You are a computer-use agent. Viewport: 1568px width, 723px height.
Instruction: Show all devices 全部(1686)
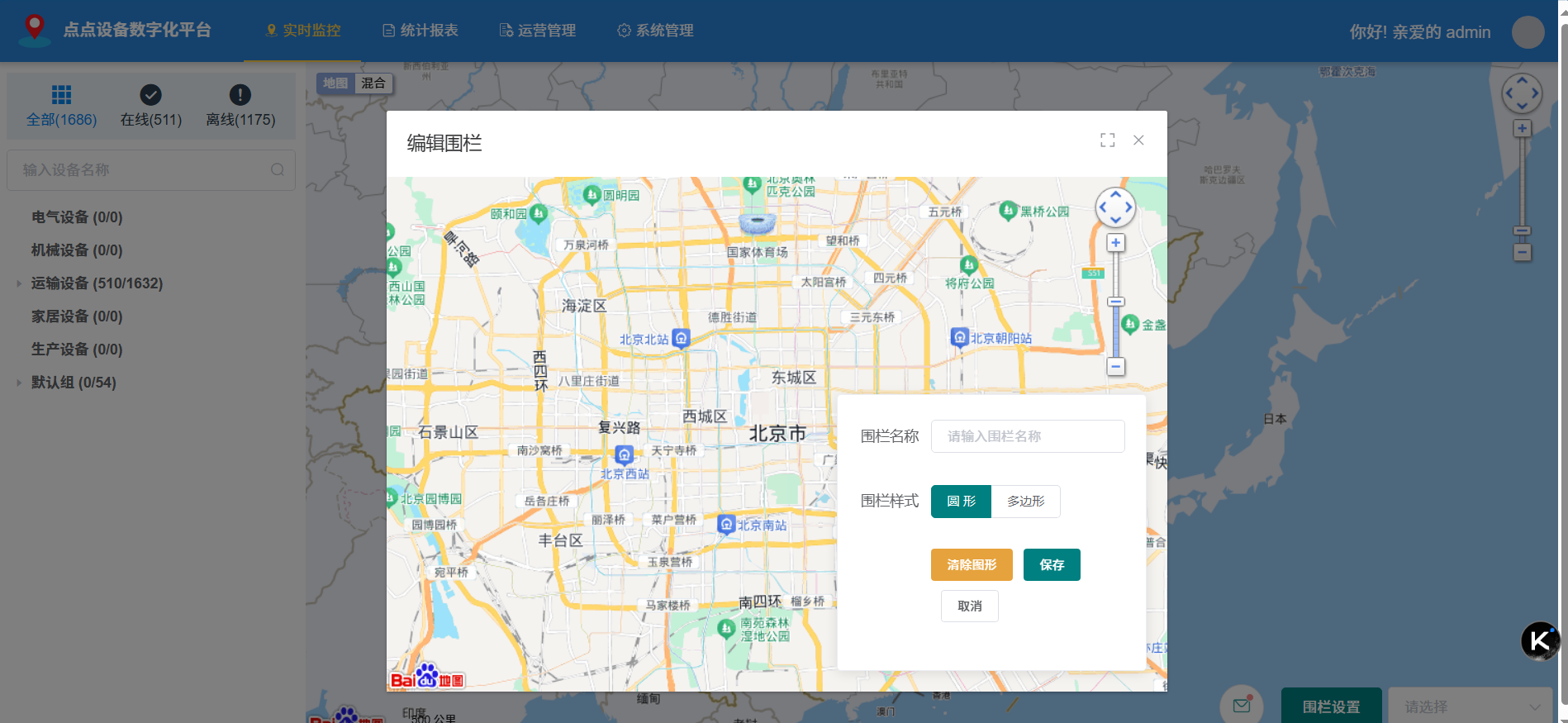61,106
